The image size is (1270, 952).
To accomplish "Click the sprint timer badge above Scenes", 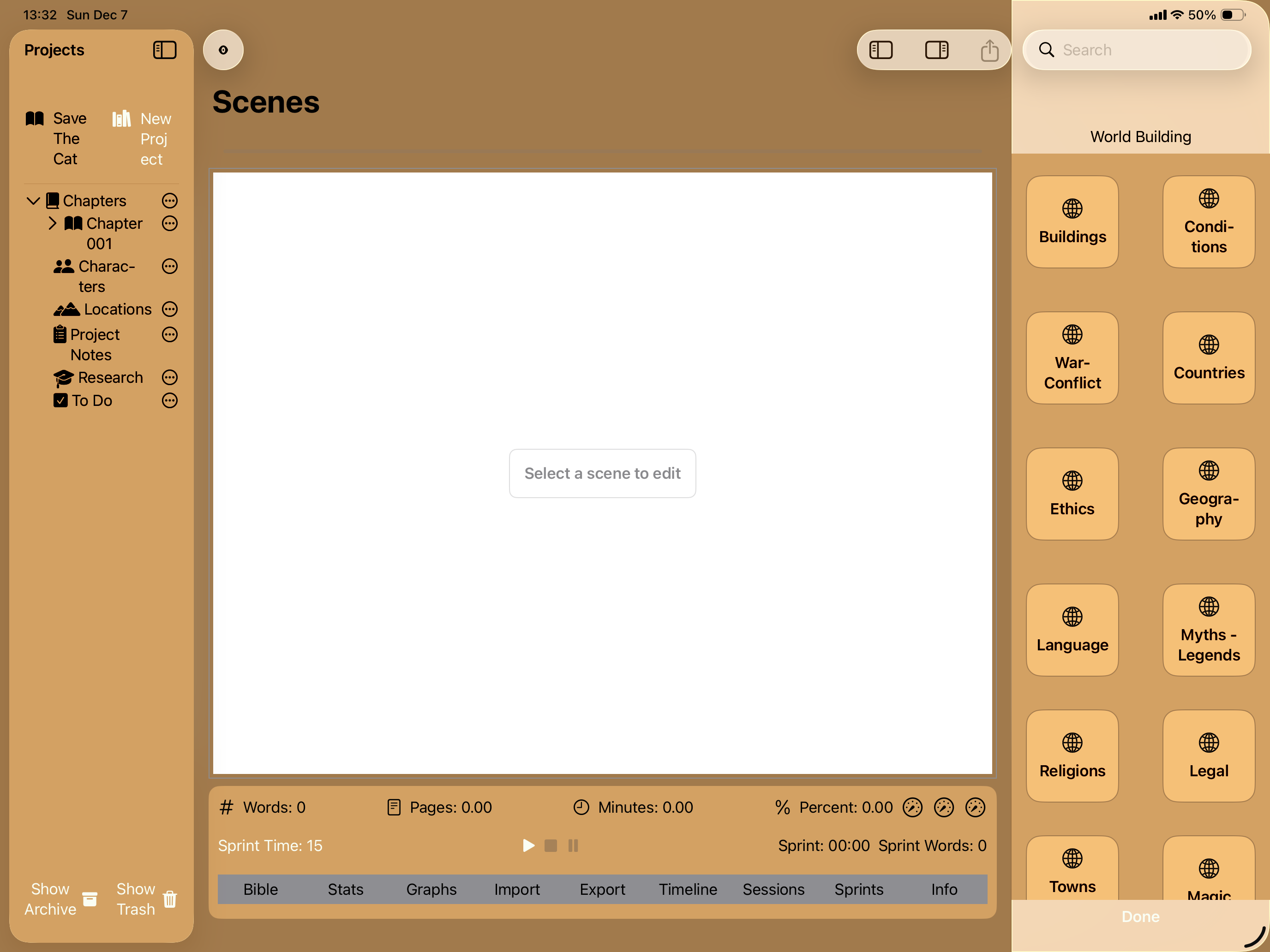I will 223,50.
